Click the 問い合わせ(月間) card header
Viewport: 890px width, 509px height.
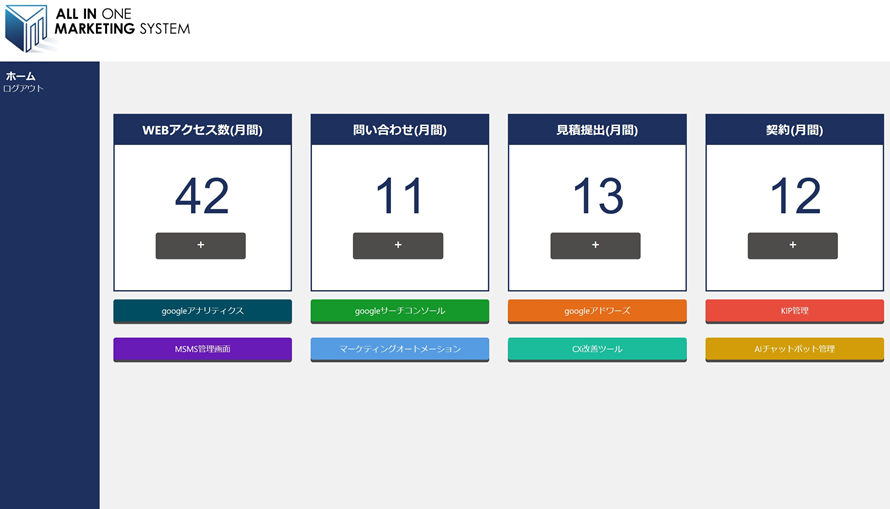[400, 130]
